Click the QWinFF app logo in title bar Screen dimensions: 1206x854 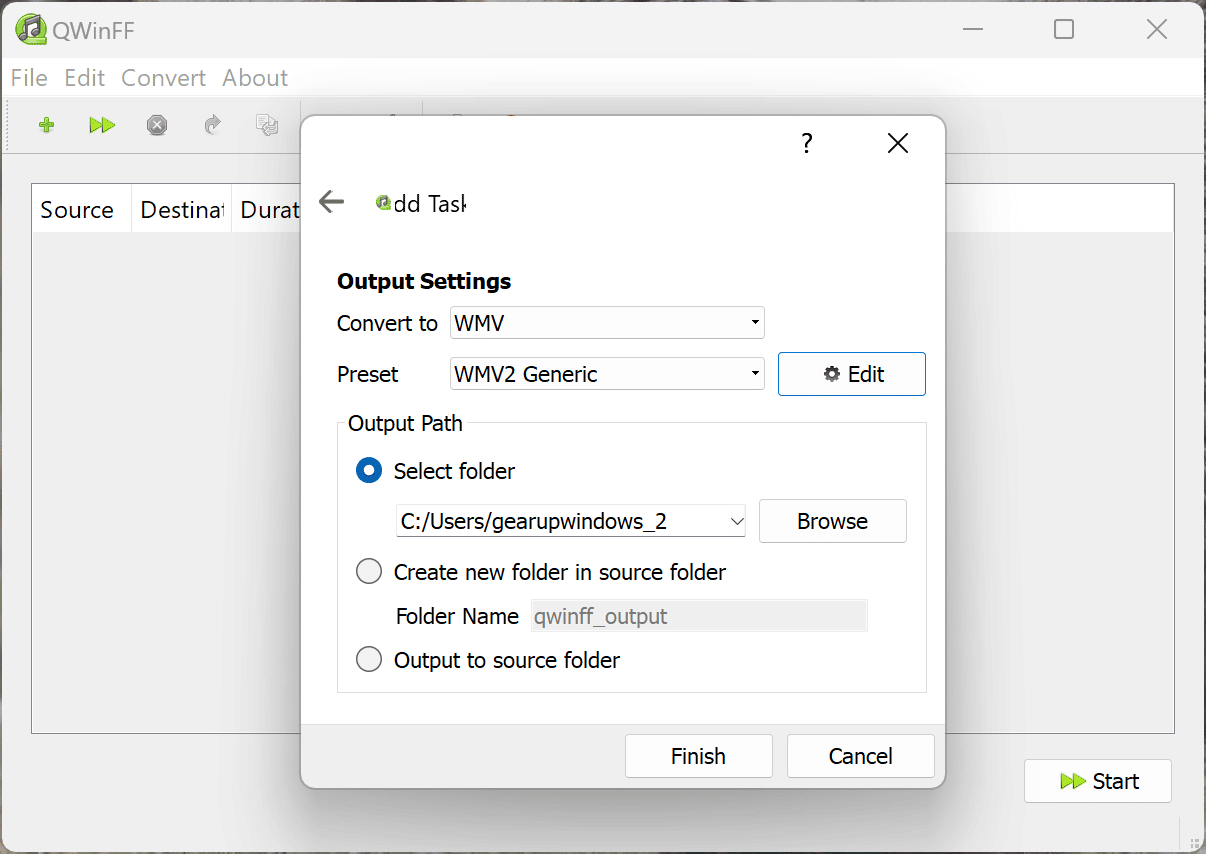click(31, 30)
